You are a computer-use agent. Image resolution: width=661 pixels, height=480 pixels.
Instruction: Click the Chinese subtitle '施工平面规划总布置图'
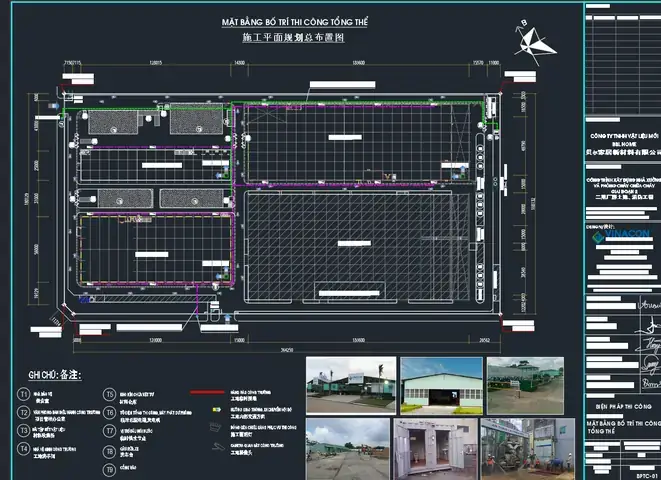pyautogui.click(x=293, y=38)
